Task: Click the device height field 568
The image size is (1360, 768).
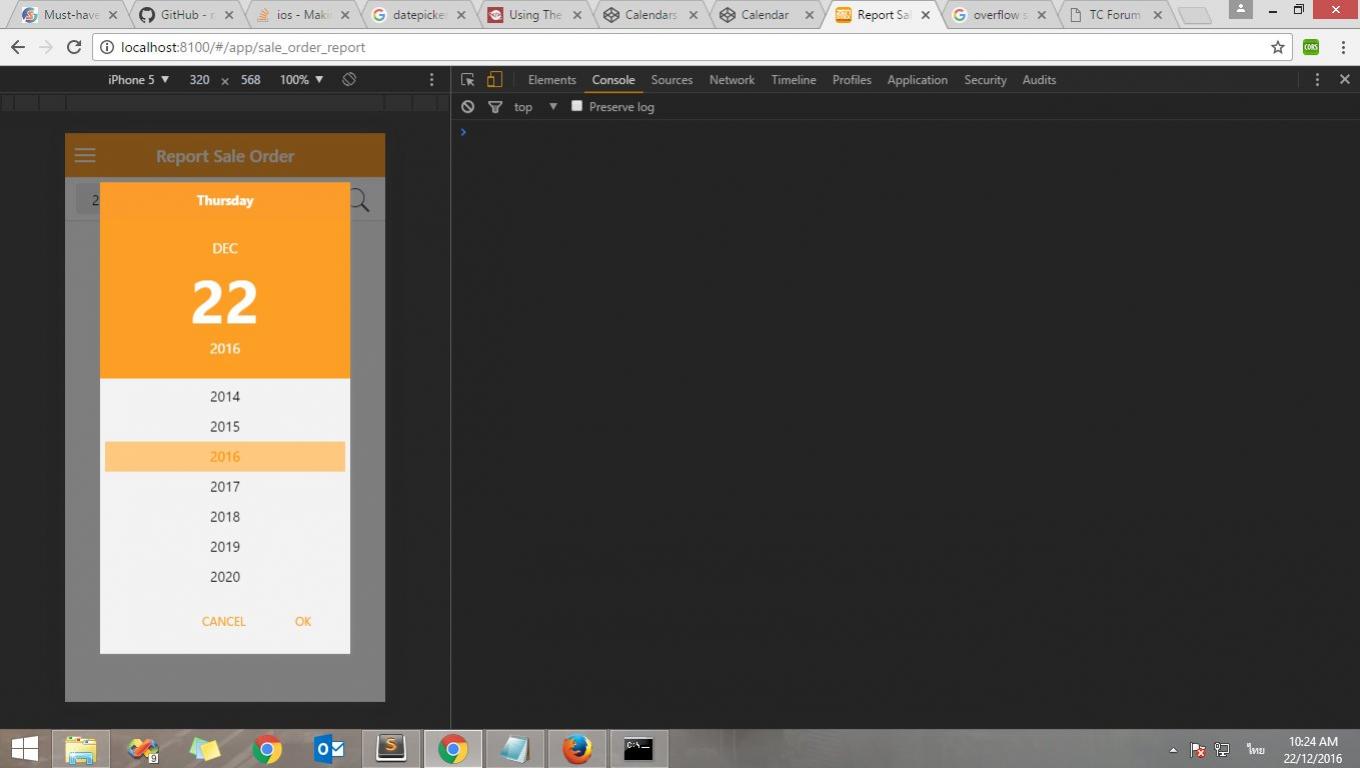Action: 250,80
